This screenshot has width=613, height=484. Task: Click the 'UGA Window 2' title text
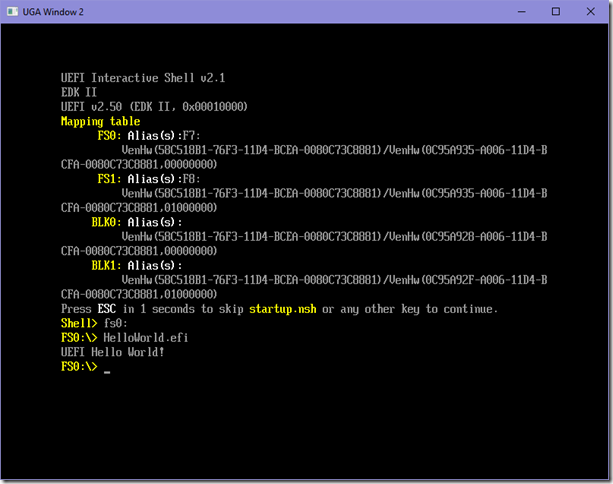tap(53, 12)
